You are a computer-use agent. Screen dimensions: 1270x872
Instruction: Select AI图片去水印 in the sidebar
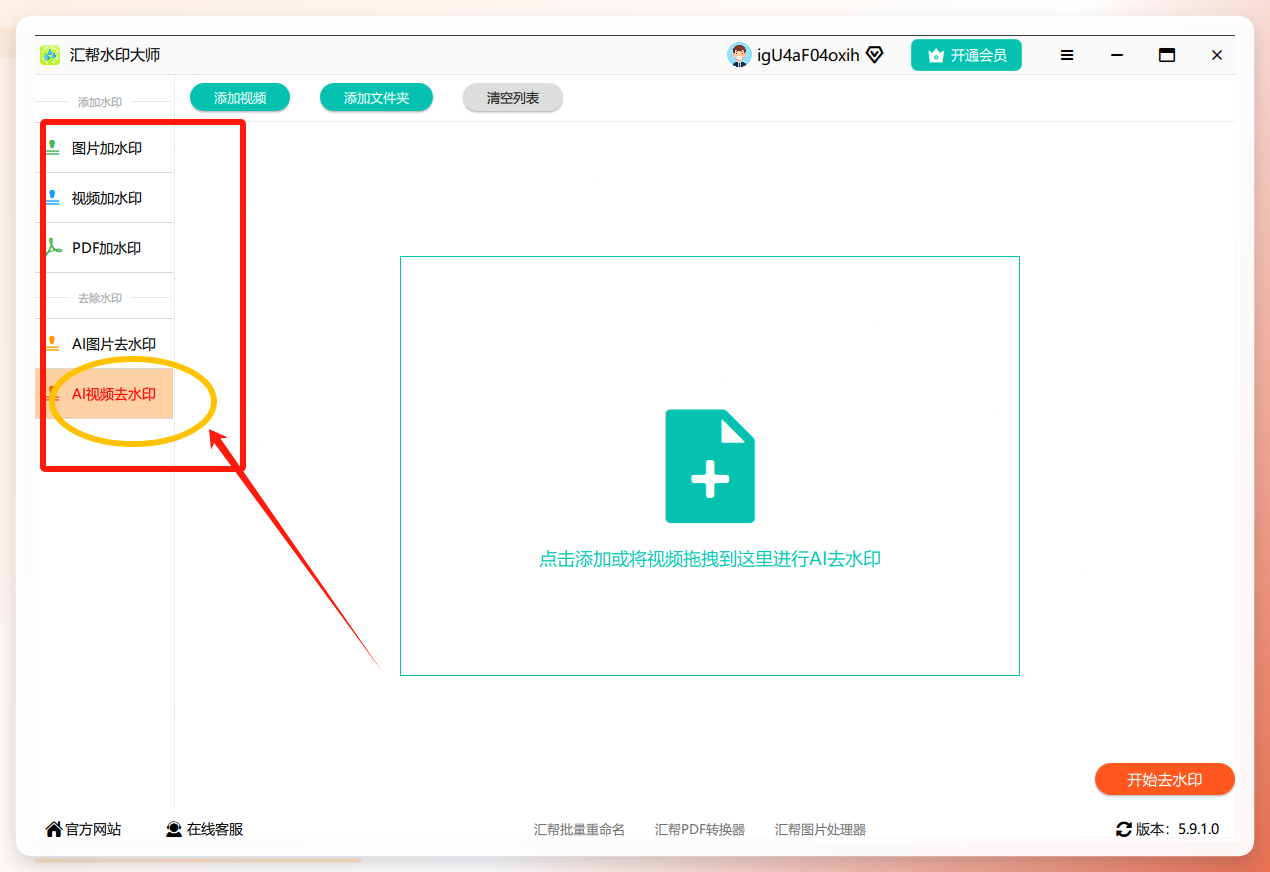click(104, 344)
